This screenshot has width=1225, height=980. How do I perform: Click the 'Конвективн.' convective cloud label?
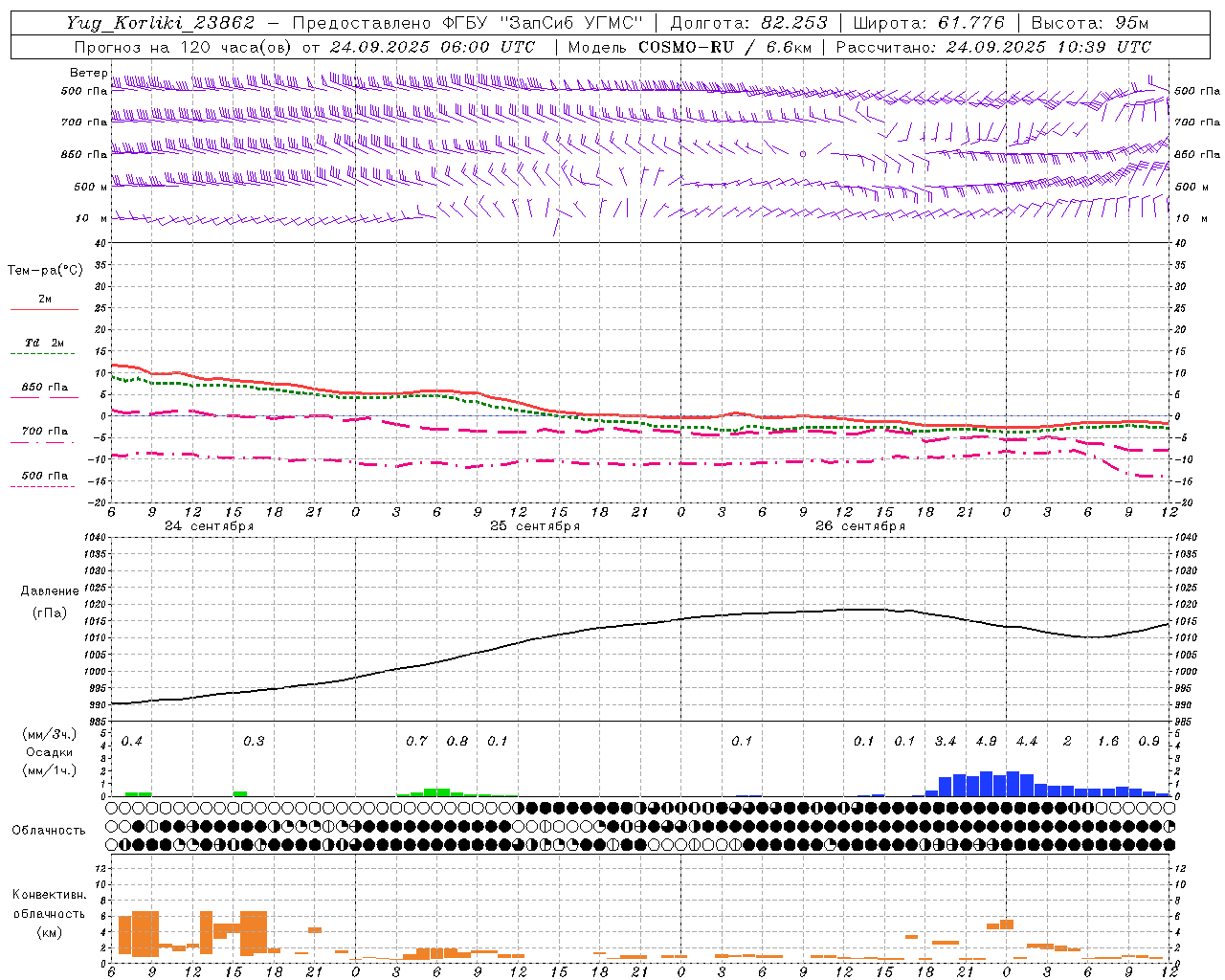50,895
